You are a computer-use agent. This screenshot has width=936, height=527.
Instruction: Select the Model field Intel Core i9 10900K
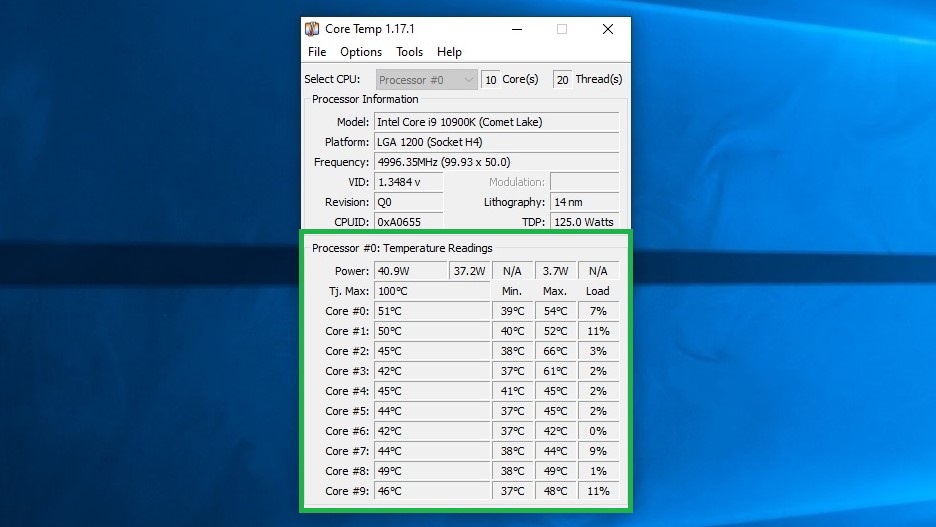(x=497, y=122)
